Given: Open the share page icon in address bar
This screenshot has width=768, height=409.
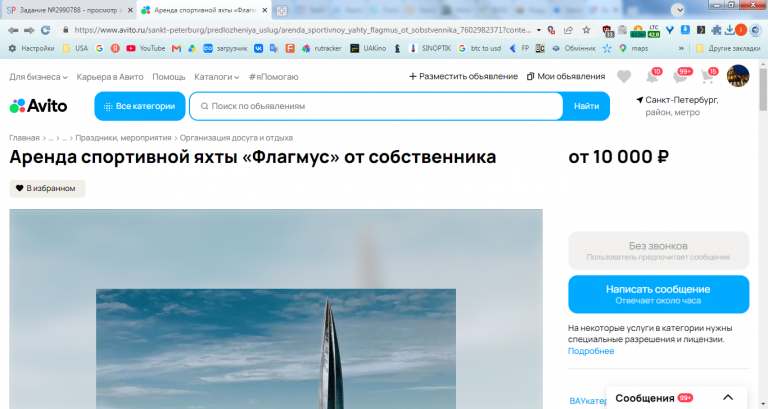Looking at the screenshot, I should click(568, 30).
